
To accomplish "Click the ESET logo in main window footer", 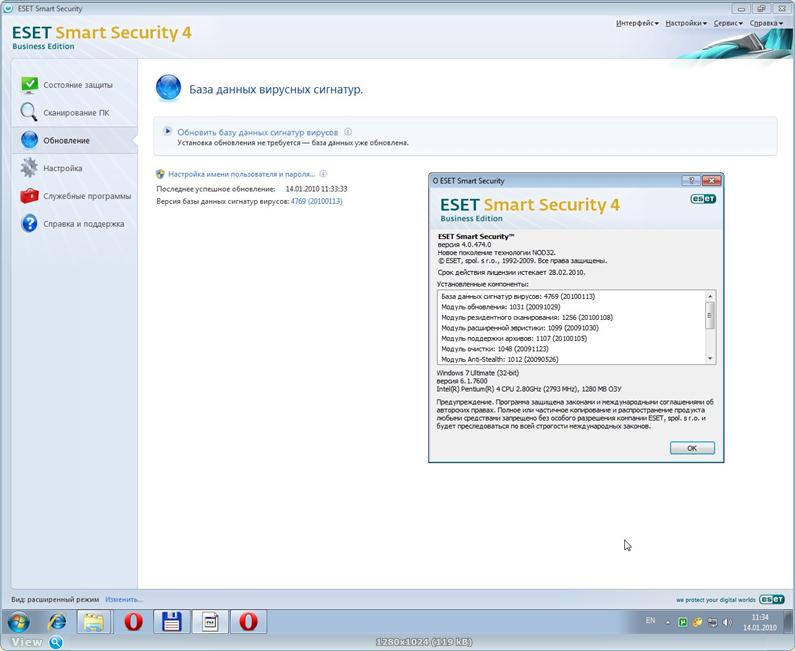I will [772, 599].
